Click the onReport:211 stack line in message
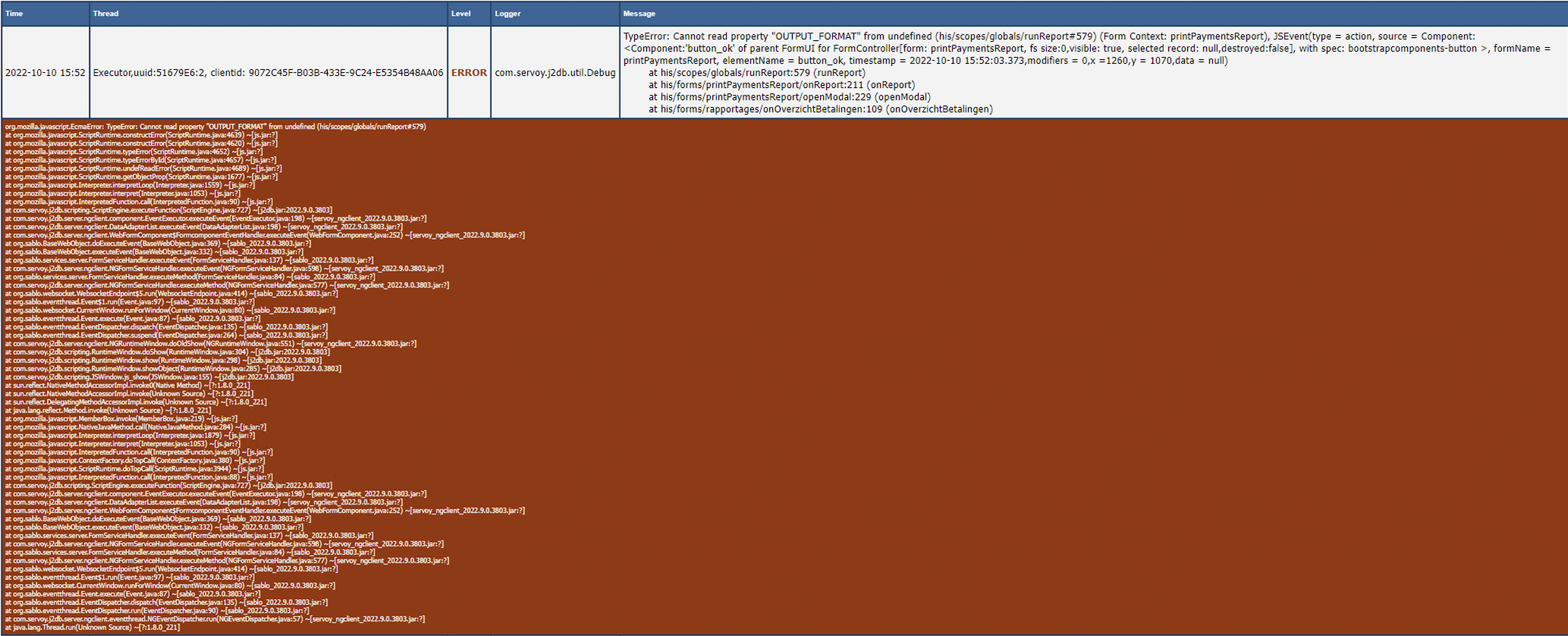The height and width of the screenshot is (636, 1568). [782, 85]
